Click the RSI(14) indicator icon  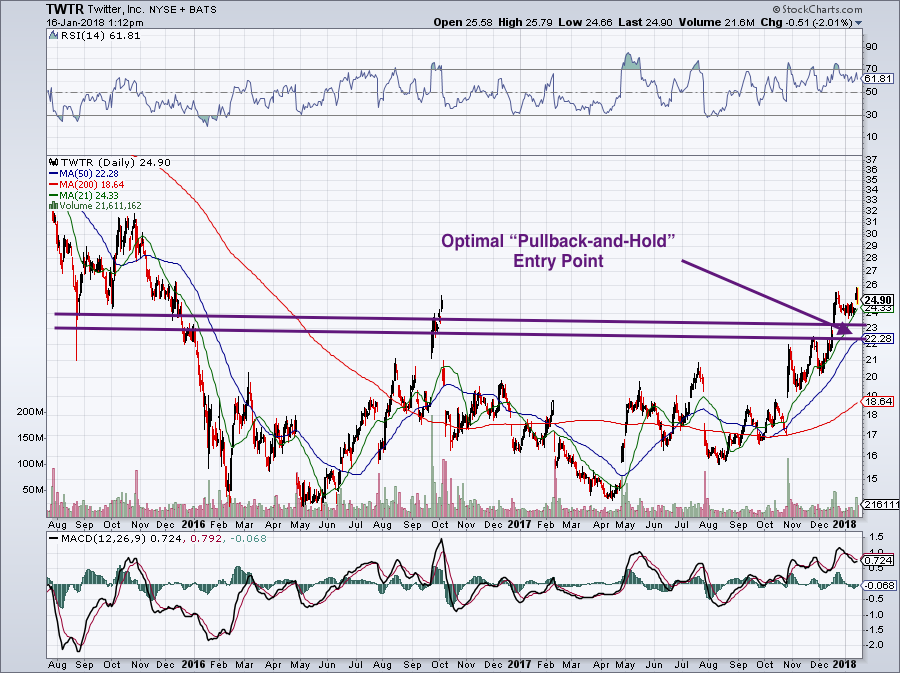tap(53, 36)
